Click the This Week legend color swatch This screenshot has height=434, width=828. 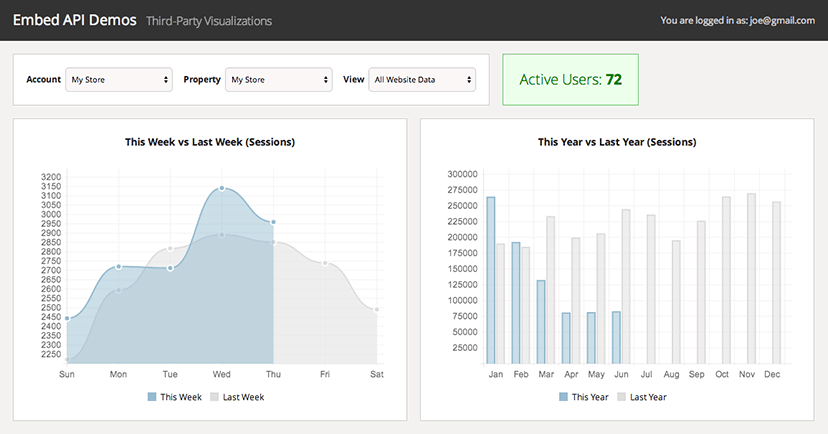click(152, 397)
